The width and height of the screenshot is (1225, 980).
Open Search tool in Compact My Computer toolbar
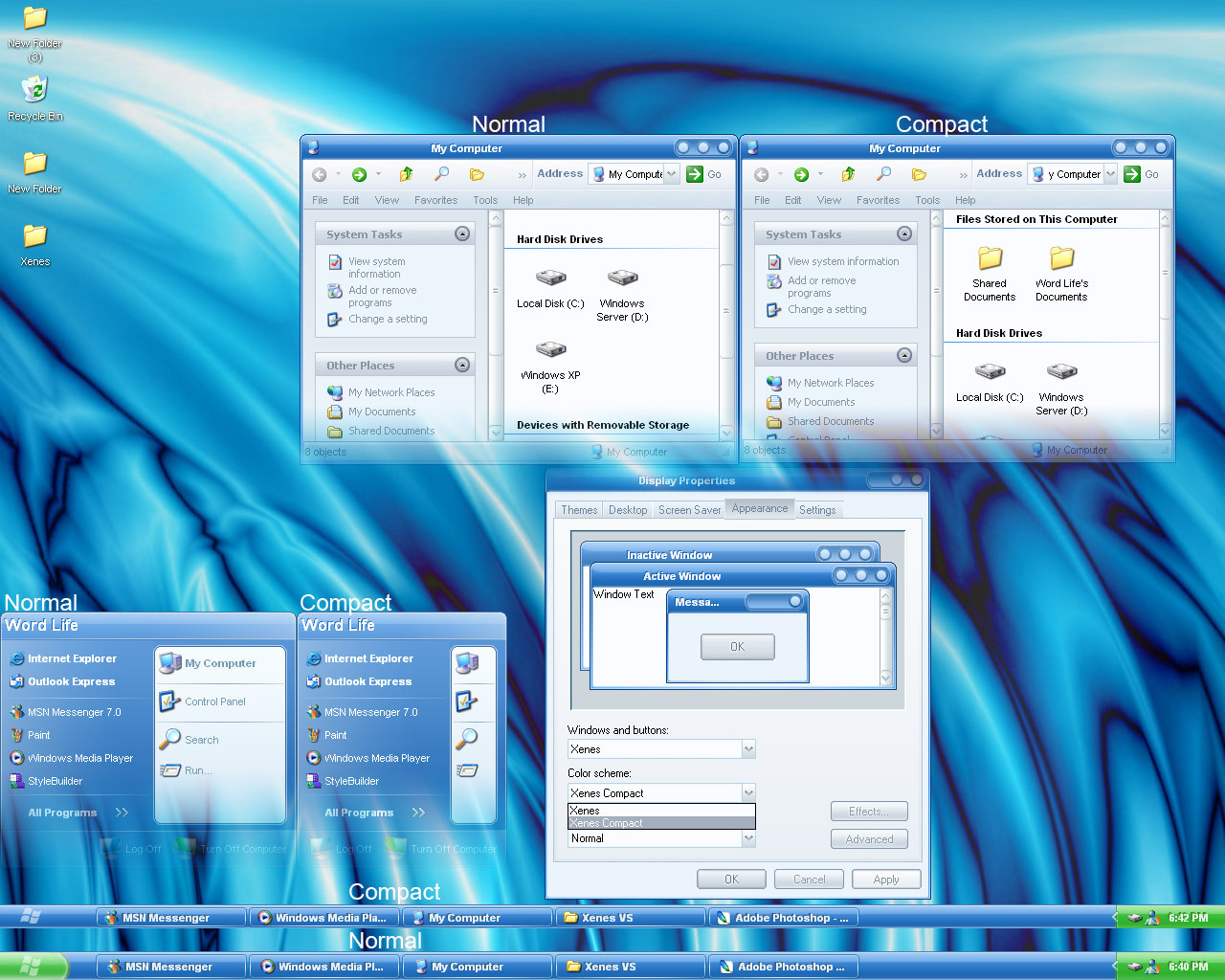coord(883,174)
